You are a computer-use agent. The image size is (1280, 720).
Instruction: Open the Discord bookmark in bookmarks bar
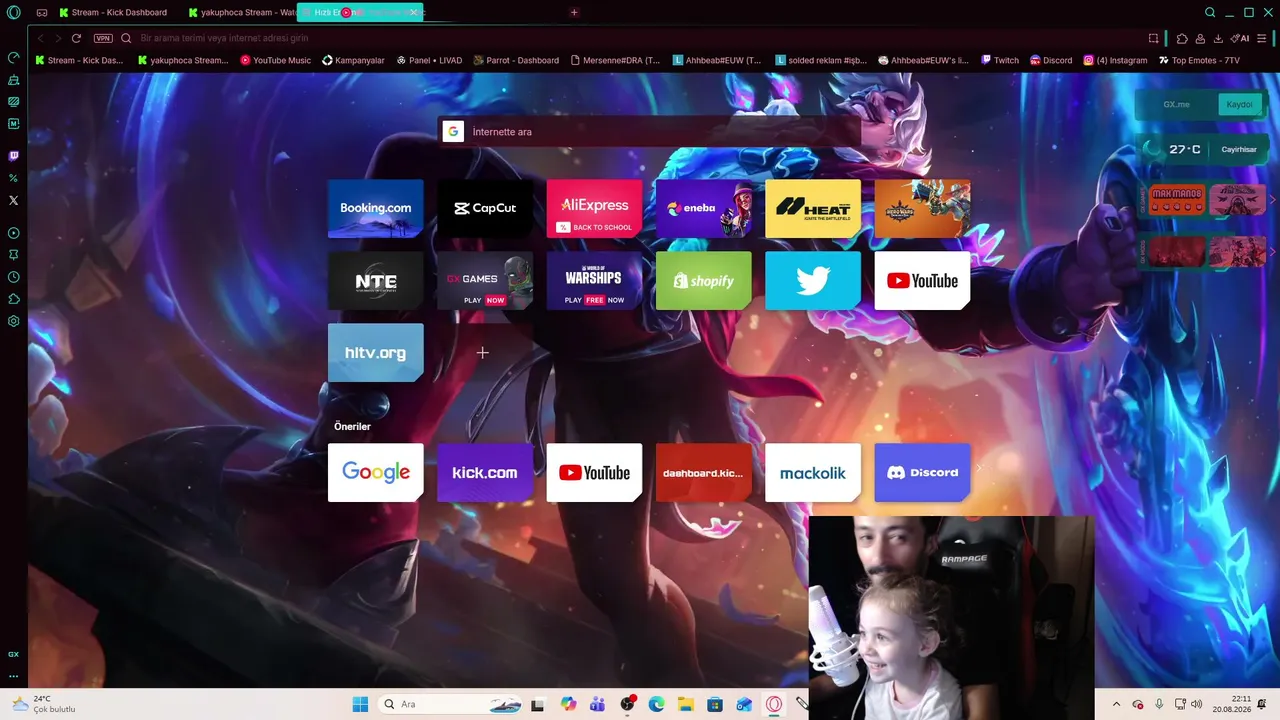pos(1051,60)
